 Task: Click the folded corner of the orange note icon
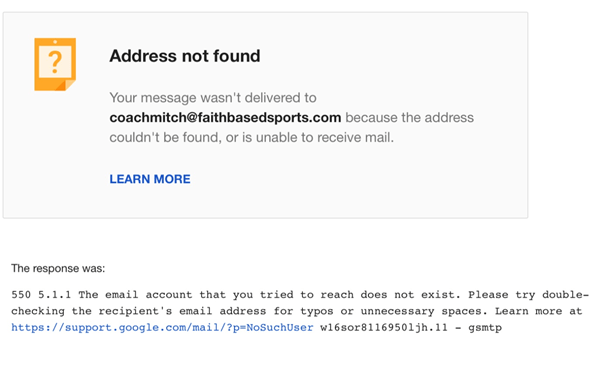point(69,85)
